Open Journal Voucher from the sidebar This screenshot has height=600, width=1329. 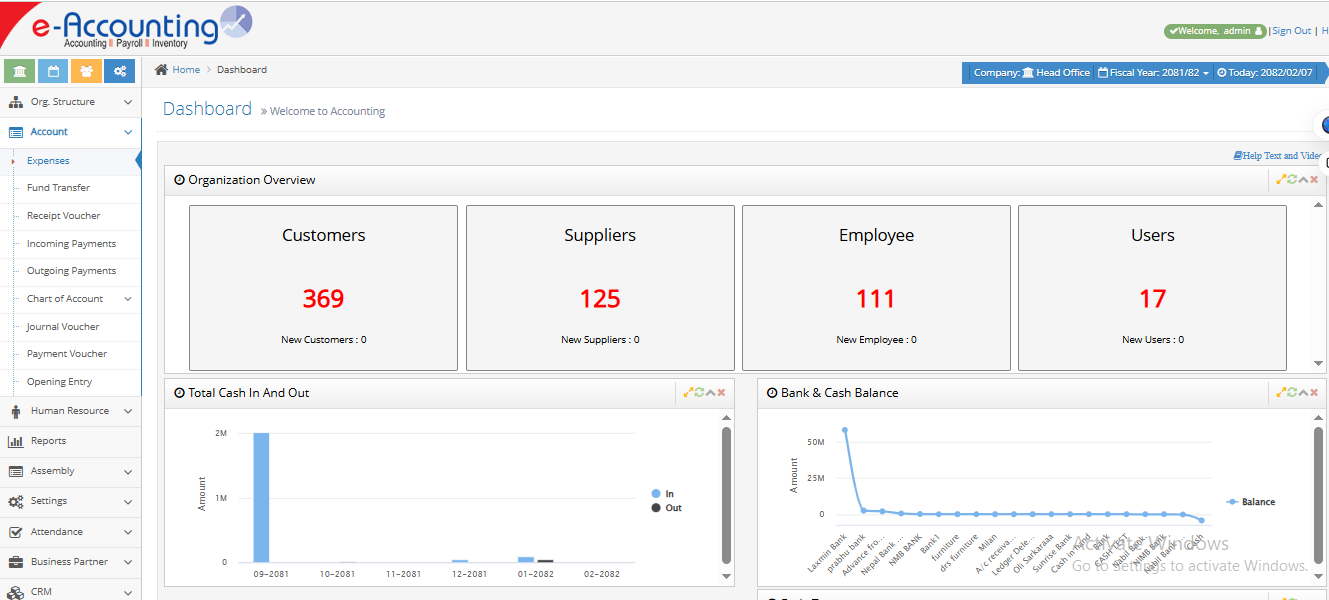63,327
